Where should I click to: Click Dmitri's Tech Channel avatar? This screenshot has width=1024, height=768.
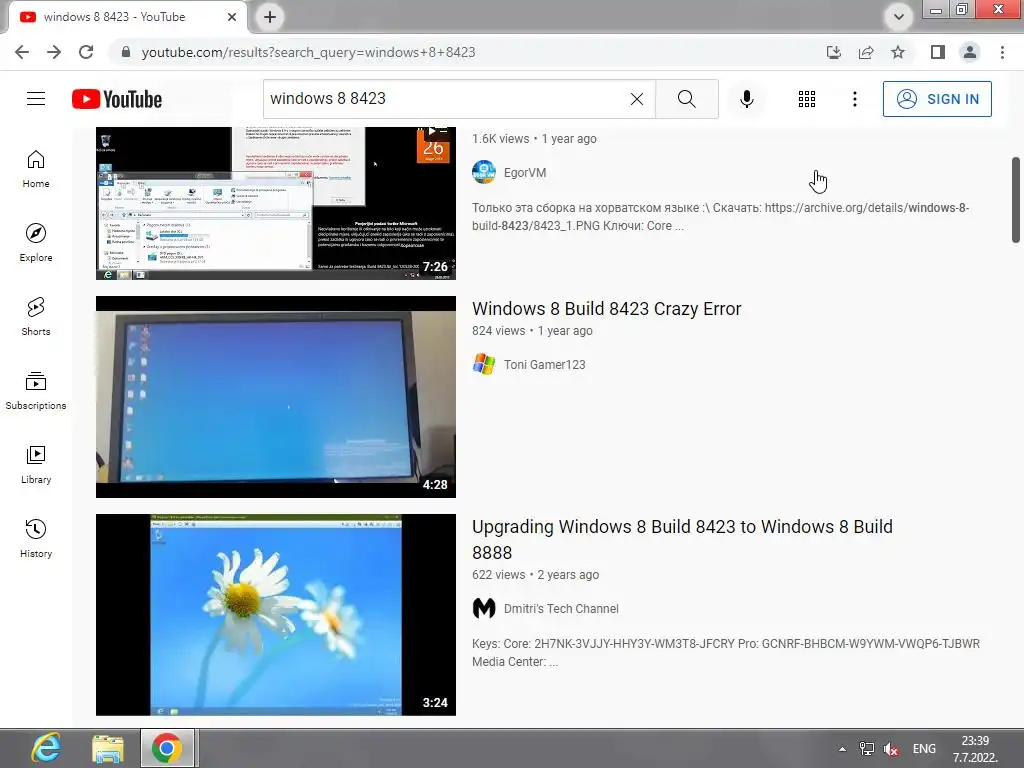coord(484,609)
